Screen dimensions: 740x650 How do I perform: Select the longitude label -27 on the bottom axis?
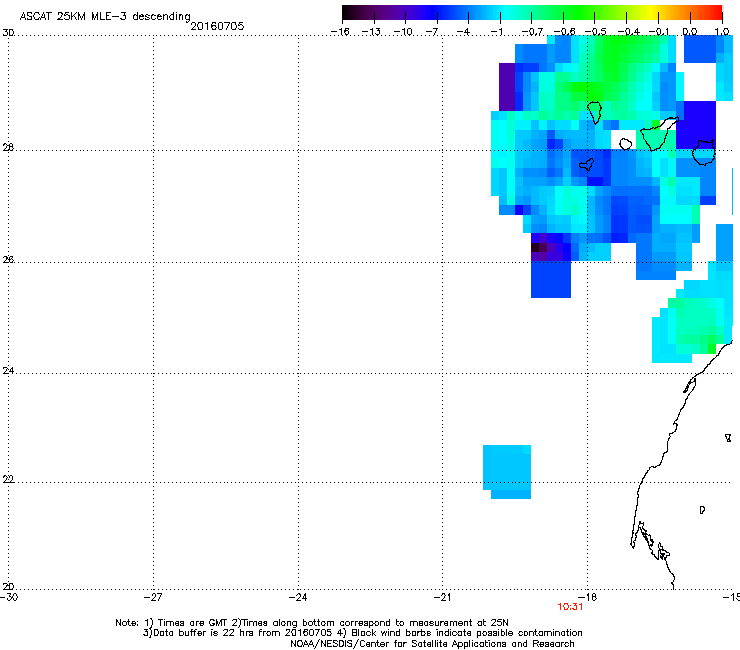153,597
